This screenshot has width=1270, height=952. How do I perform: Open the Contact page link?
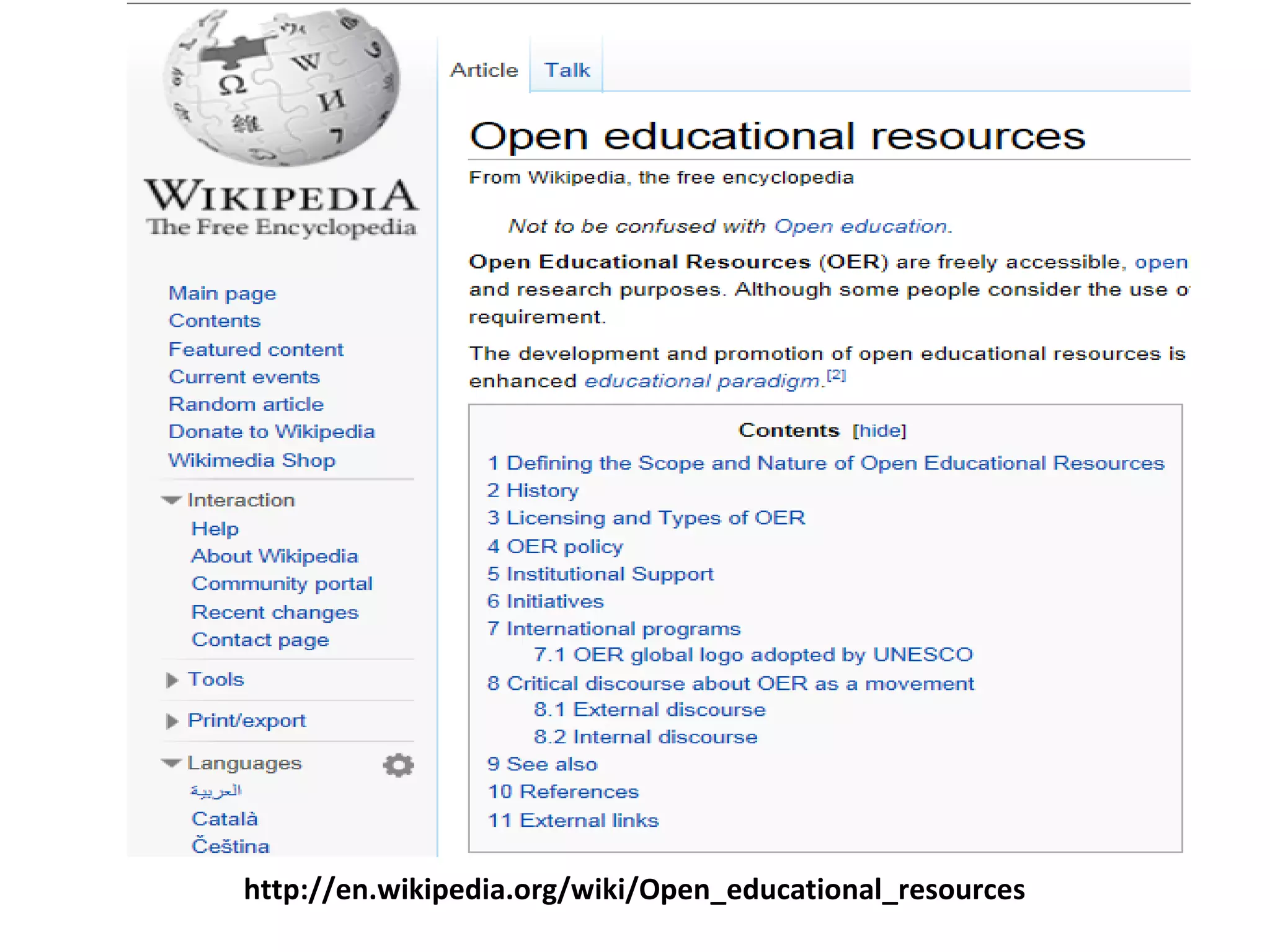tap(260, 640)
